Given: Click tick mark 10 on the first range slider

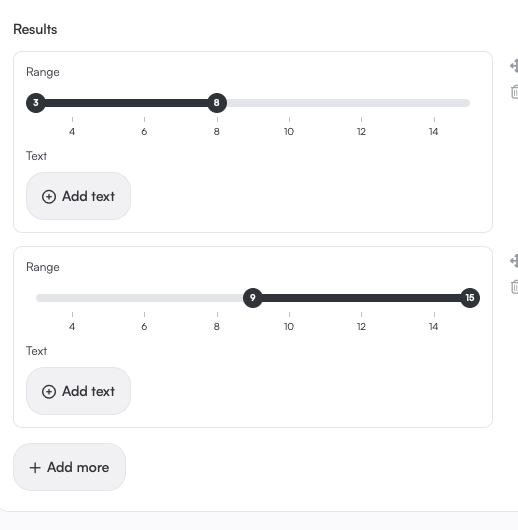Looking at the screenshot, I should [x=289, y=127].
